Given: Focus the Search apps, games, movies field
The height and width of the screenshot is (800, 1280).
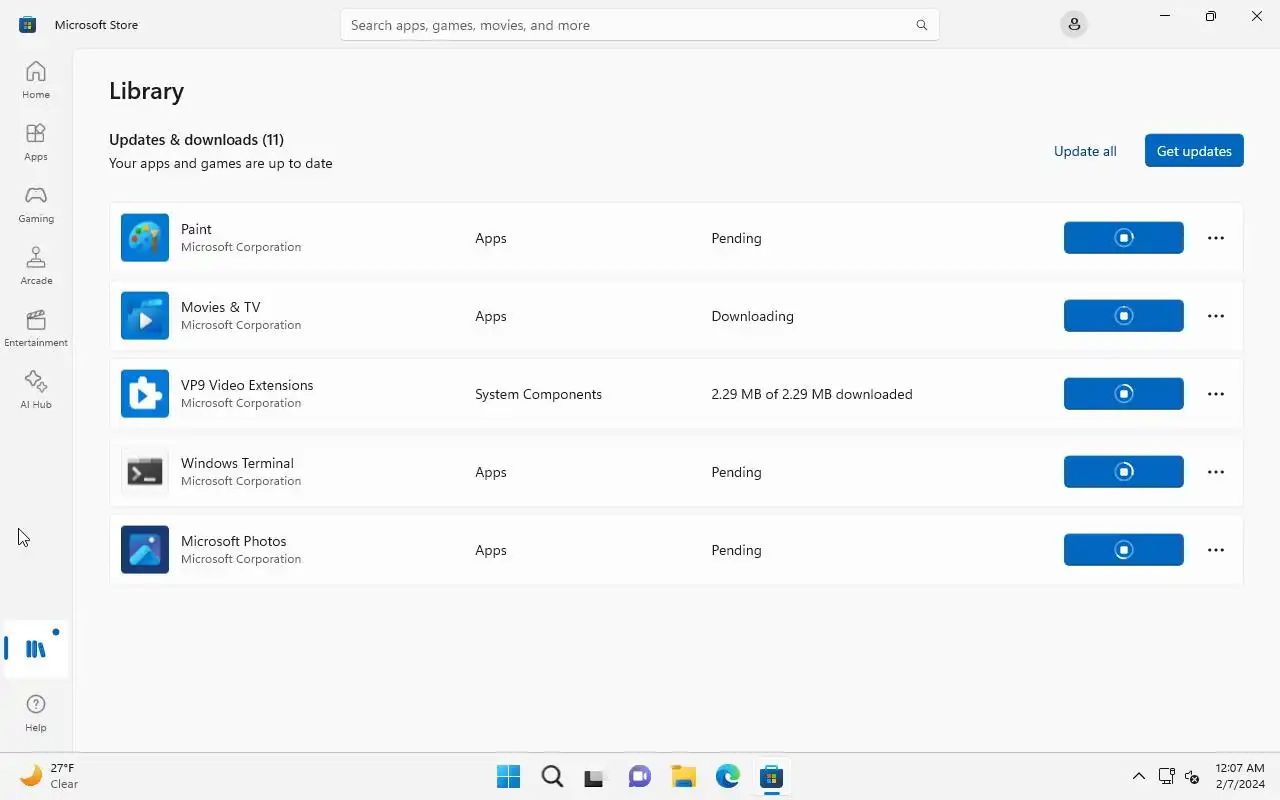Looking at the screenshot, I should [640, 25].
